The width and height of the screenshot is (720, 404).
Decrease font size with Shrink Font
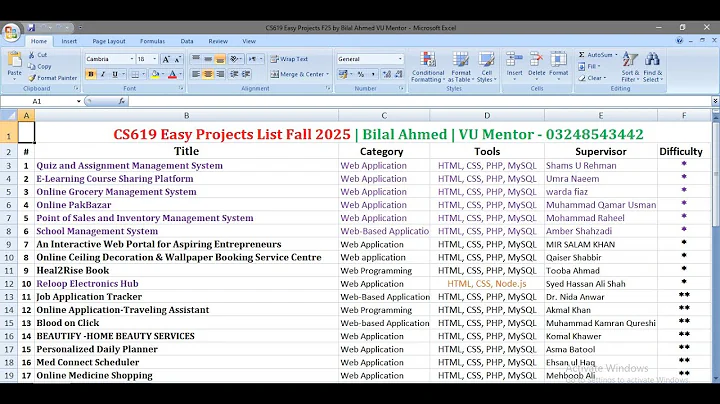(x=178, y=59)
